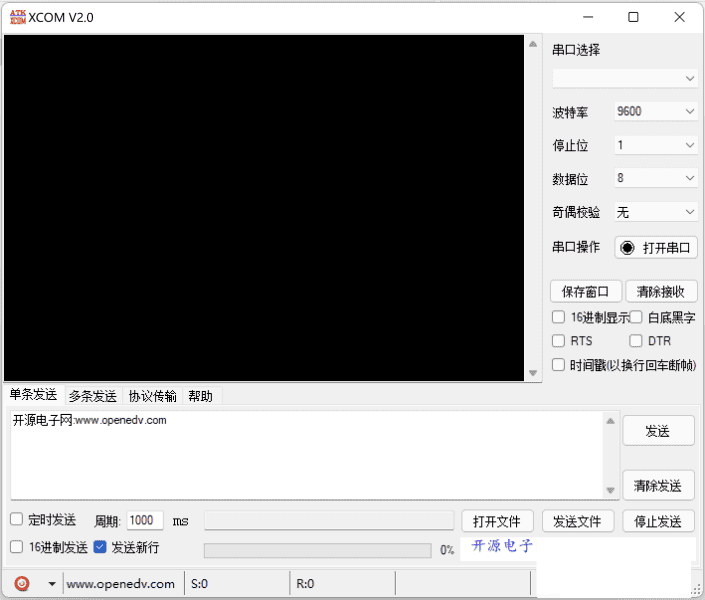Click the file send progress bar at 0%
This screenshot has width=705, height=600.
pos(317,550)
